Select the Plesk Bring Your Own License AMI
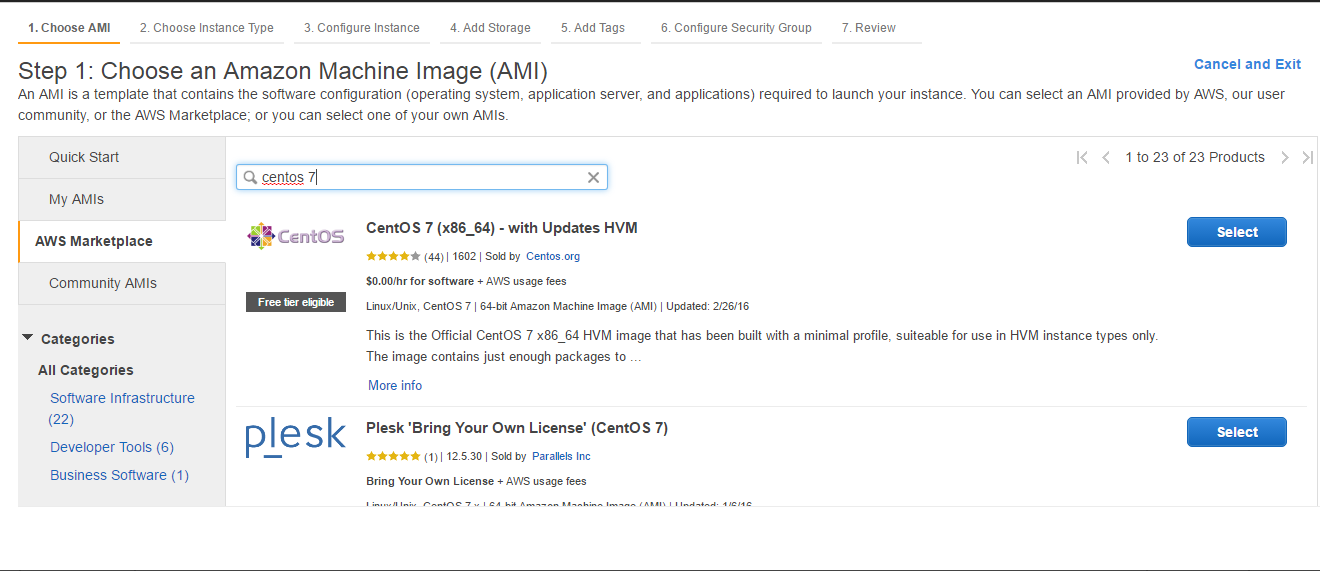Image resolution: width=1320 pixels, height=571 pixels. tap(1236, 432)
